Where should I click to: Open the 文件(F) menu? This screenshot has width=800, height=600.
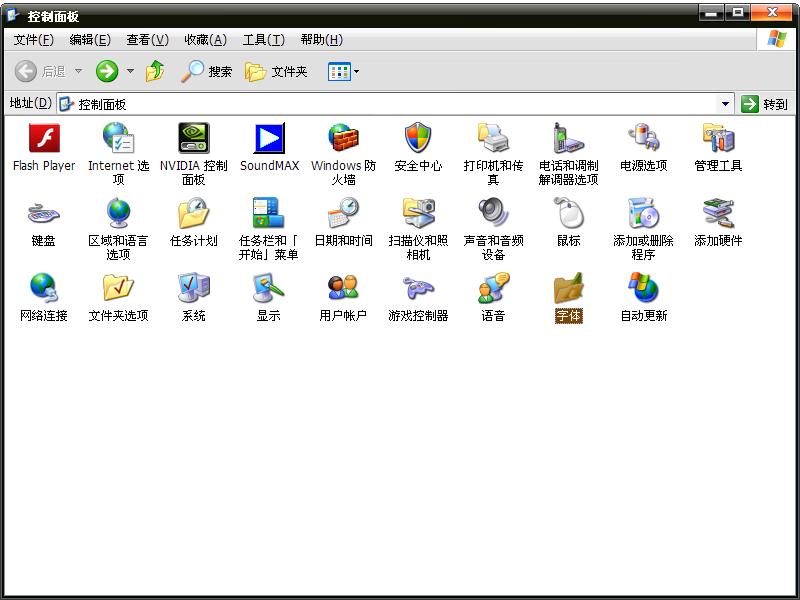(x=34, y=40)
